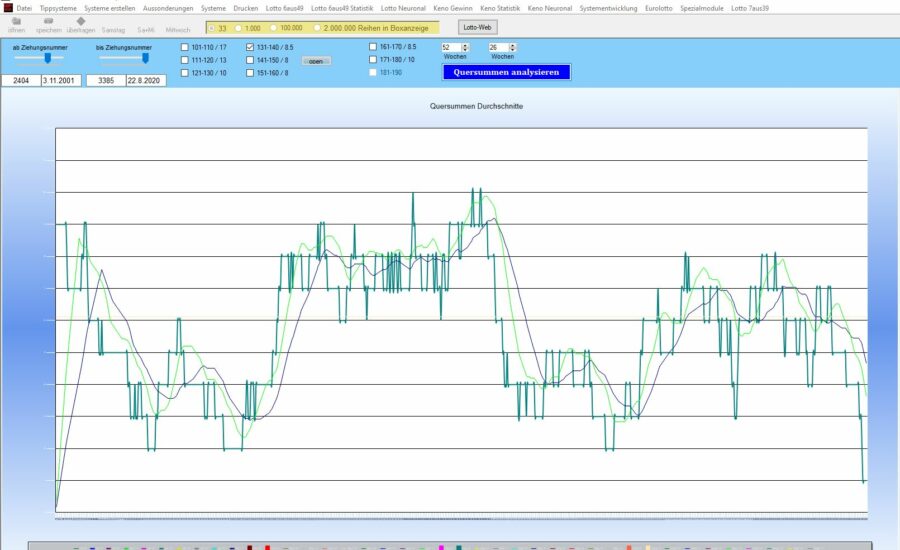Open the Aussonderungen menu
The height and width of the screenshot is (550, 900).
[x=168, y=8]
